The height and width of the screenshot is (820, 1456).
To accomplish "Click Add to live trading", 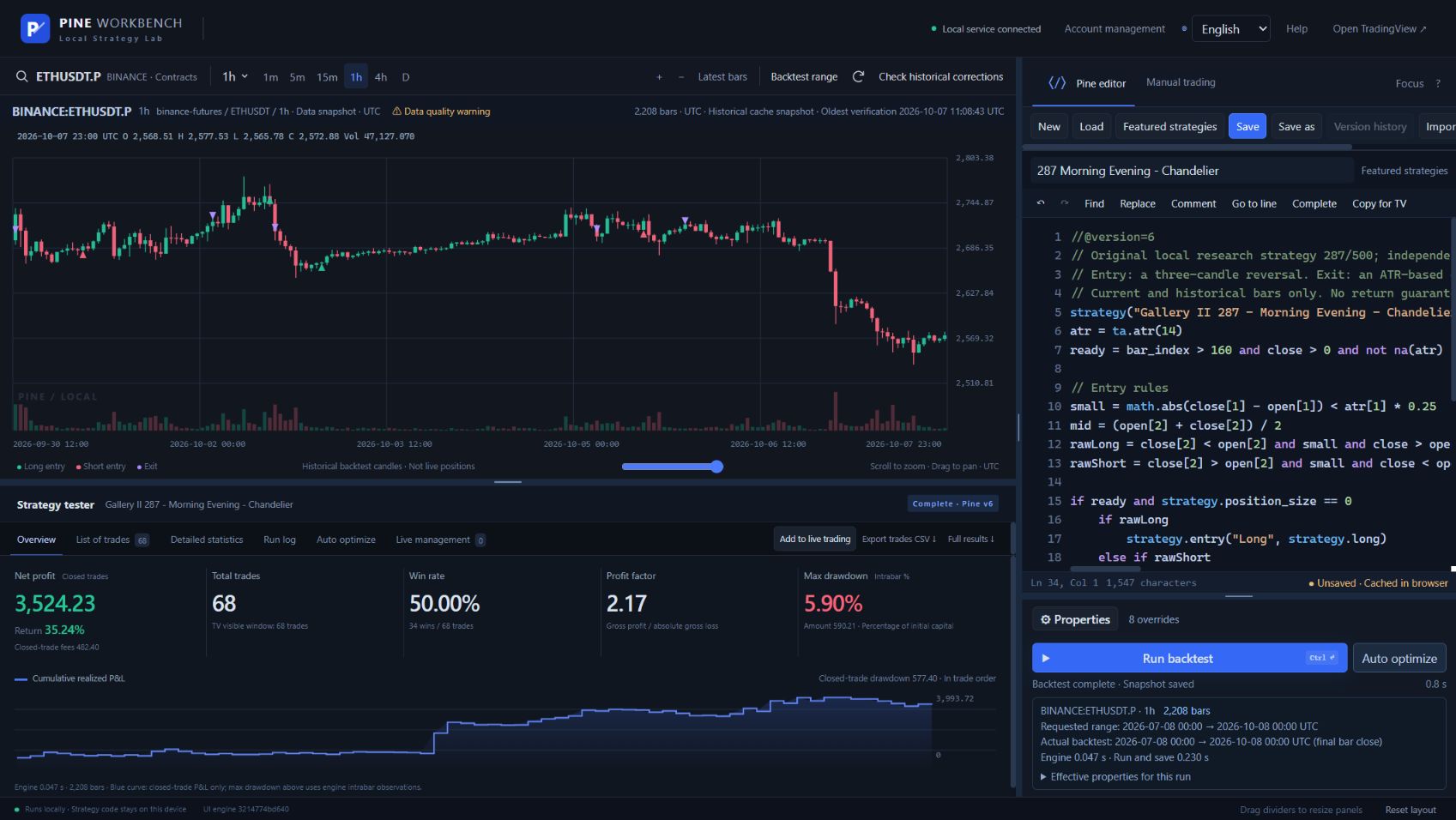I will tap(815, 539).
